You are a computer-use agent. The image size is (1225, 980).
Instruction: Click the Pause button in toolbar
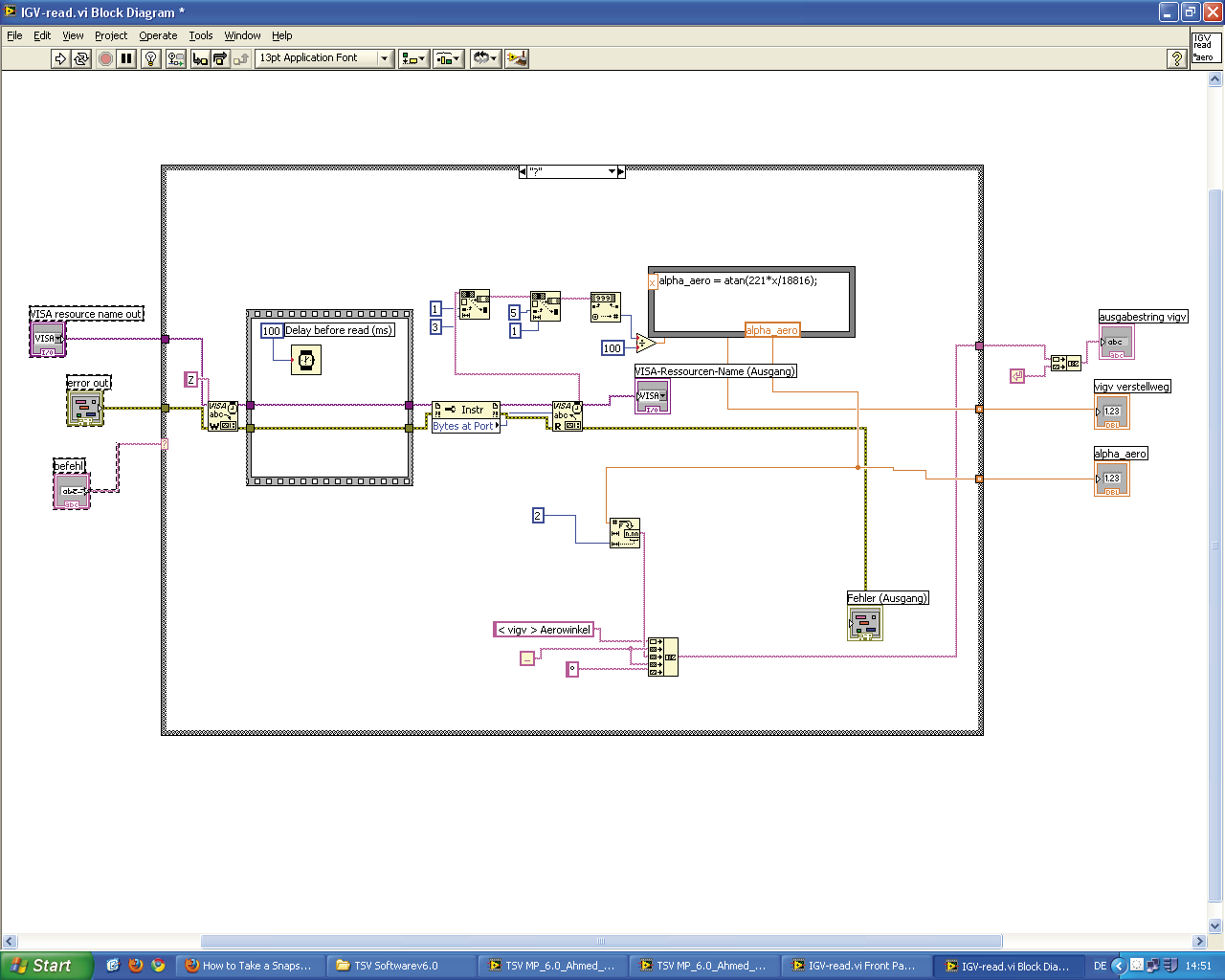[126, 58]
